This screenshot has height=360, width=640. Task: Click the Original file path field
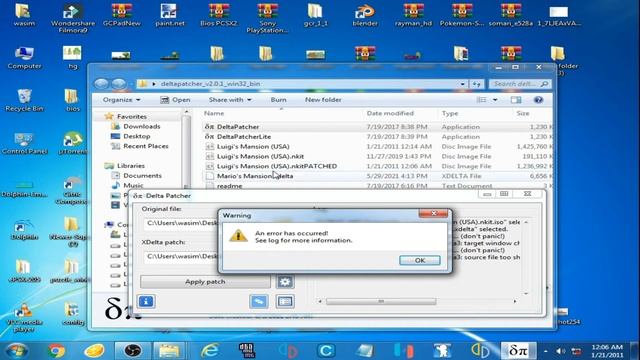pos(182,223)
